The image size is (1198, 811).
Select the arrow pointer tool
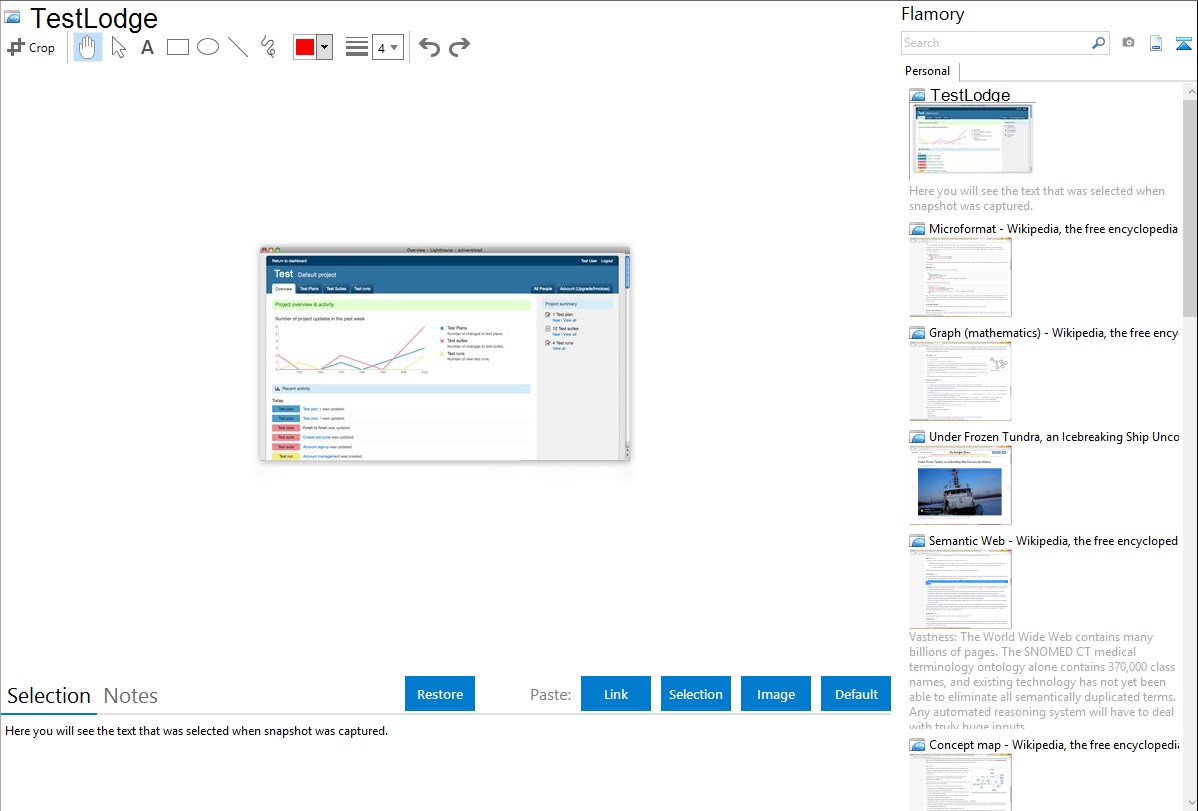(118, 47)
